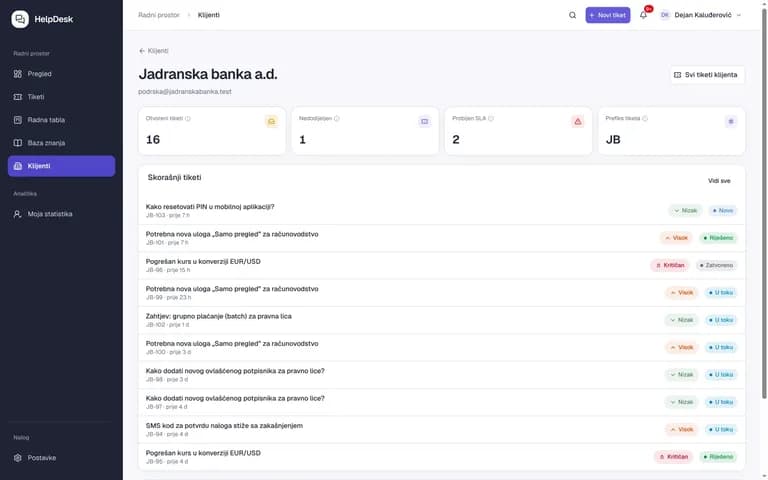This screenshot has width=768, height=480.
Task: Click Svi tiketi klijenta button
Action: [x=707, y=75]
